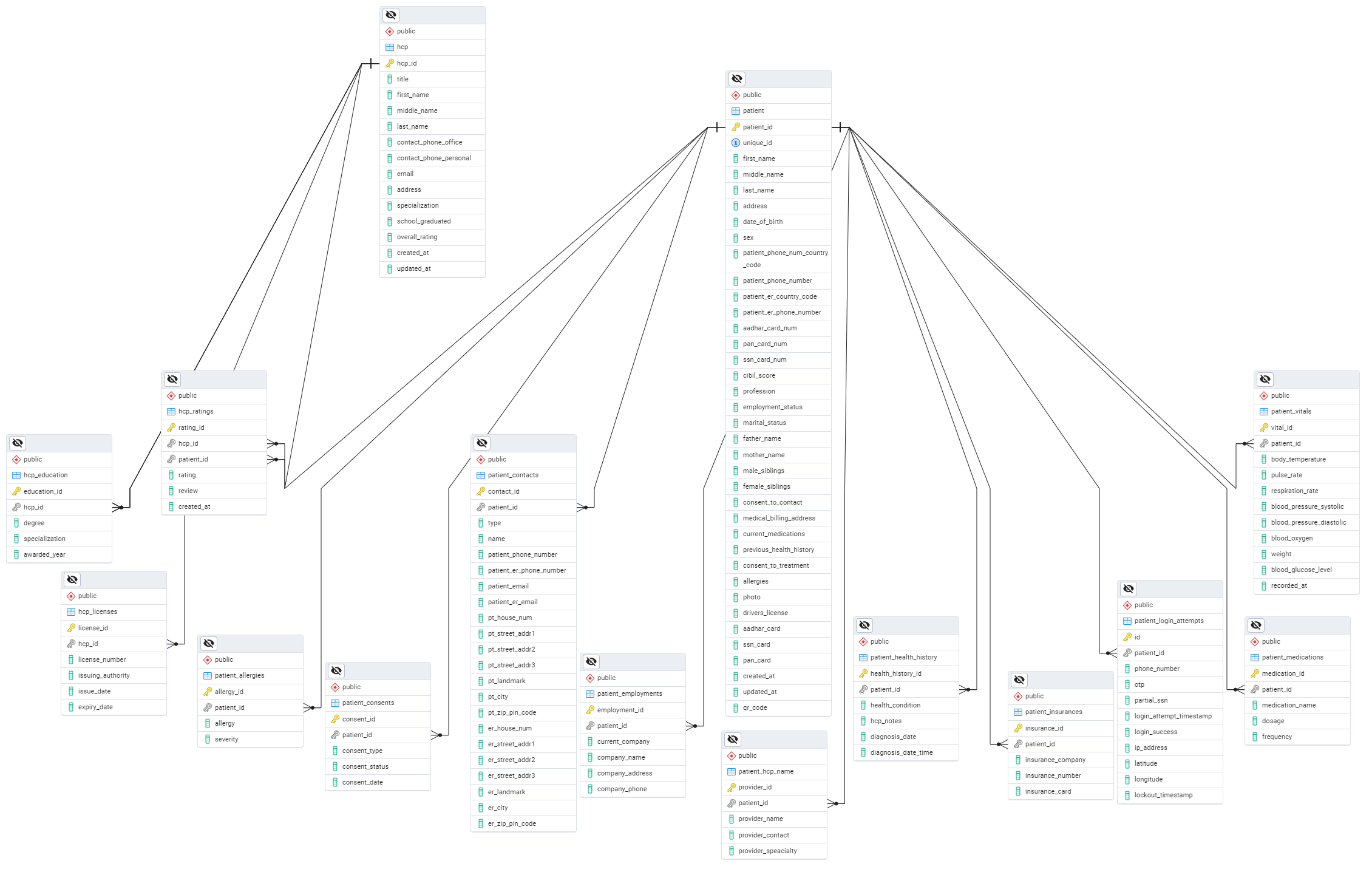Toggle visibility icon on the patient_medications table
Screen dimensions: 1372x872
[x=1256, y=625]
